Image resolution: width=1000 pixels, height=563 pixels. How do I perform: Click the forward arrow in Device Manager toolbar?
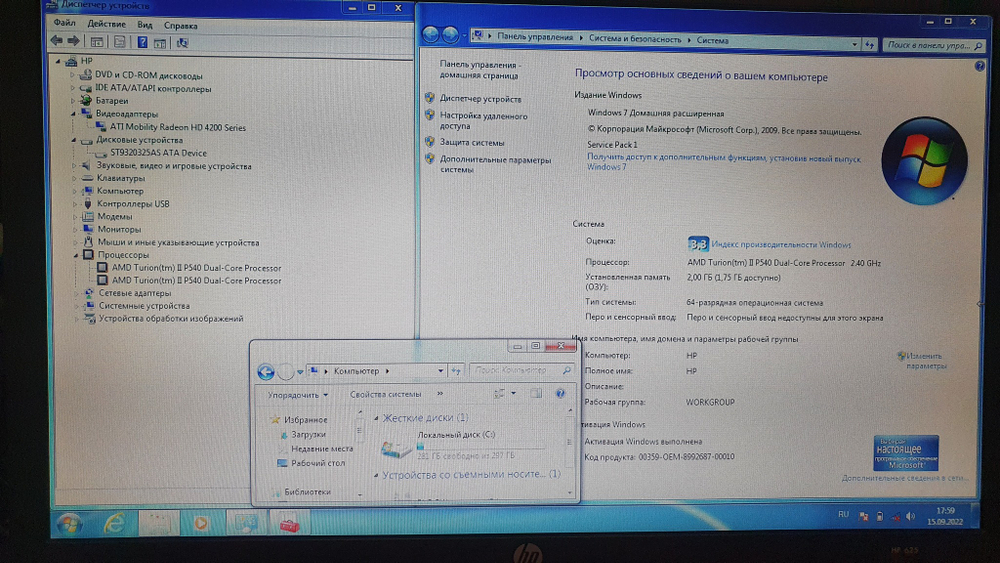click(x=73, y=41)
